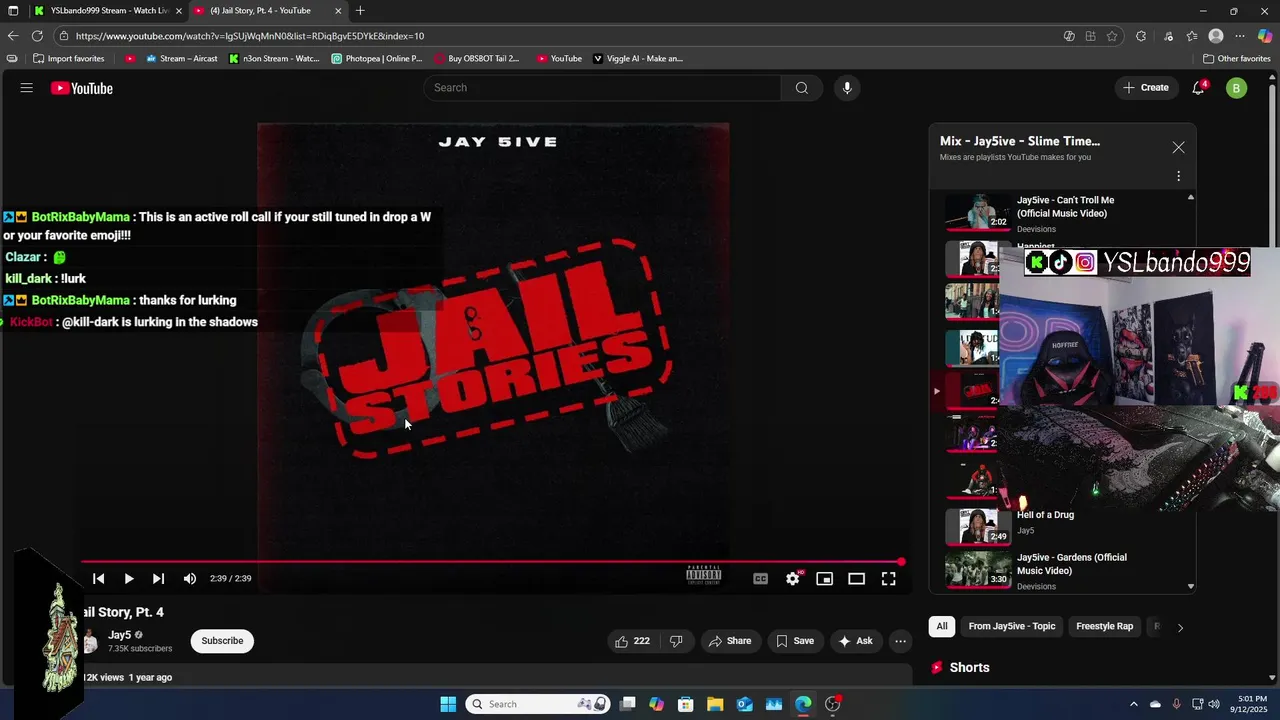Open the Stream – Aircast bookmark
The width and height of the screenshot is (1280, 720).
(x=181, y=59)
